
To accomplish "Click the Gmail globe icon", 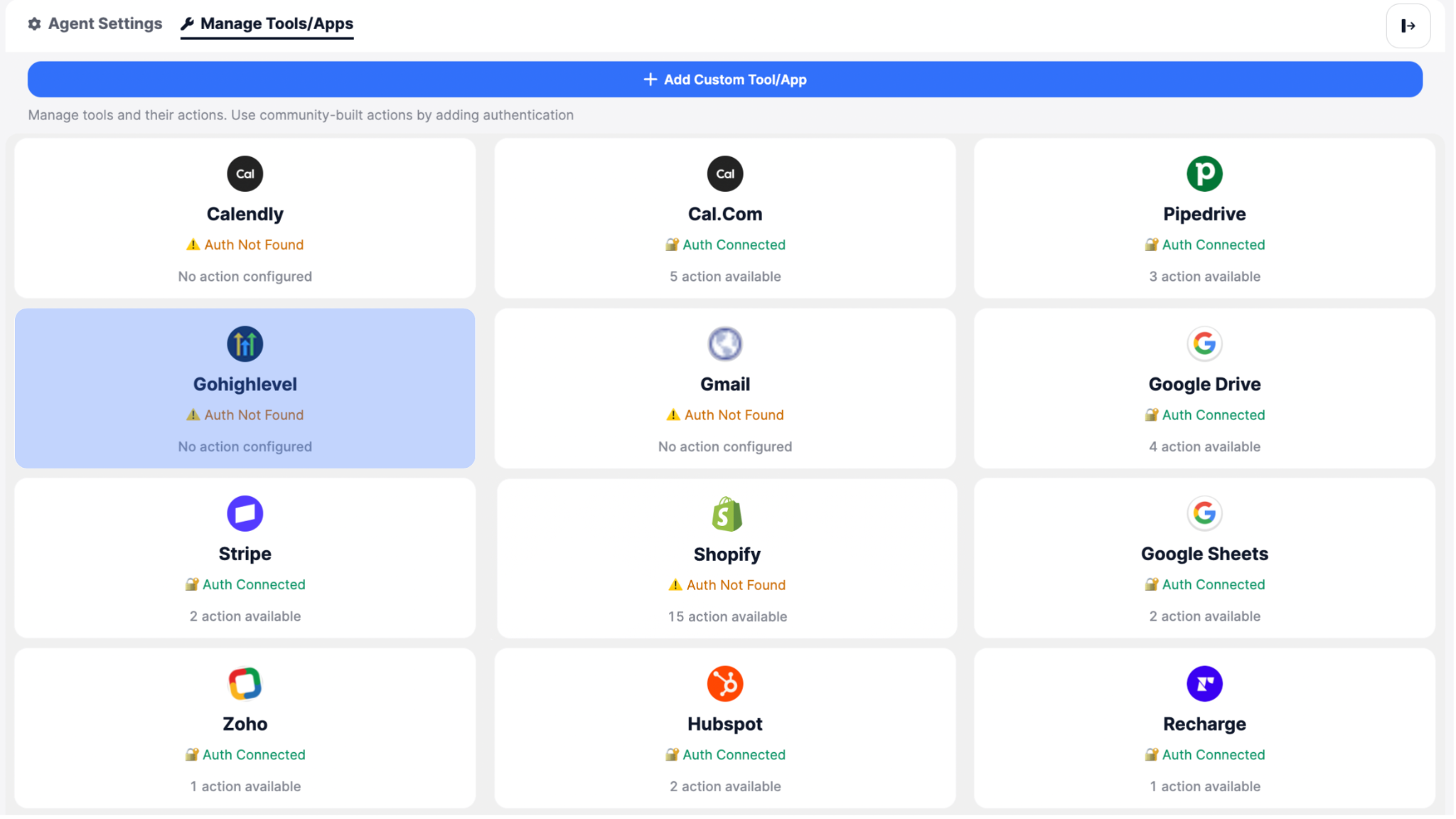I will pos(724,344).
